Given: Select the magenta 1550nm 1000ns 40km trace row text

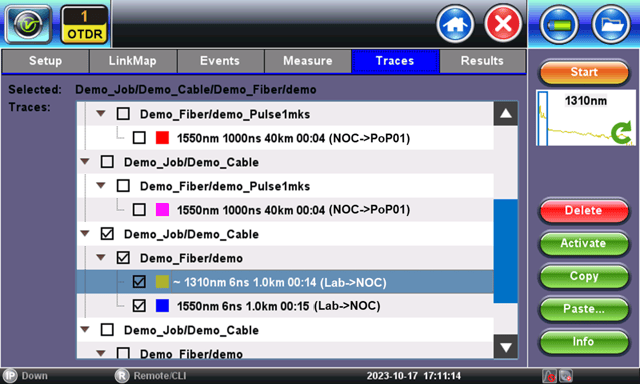Looking at the screenshot, I should [x=293, y=210].
